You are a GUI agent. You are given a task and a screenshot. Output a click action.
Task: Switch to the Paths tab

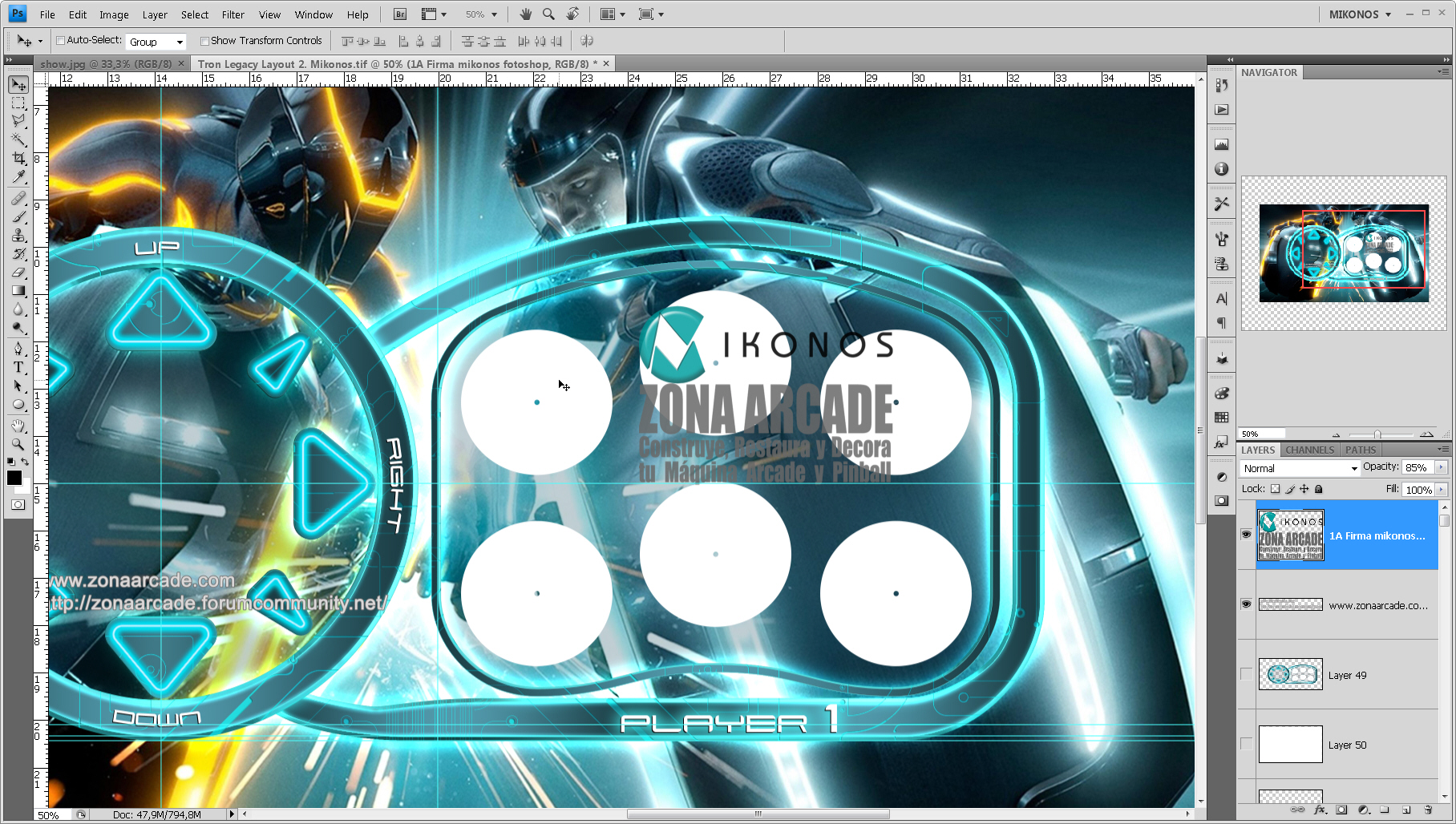coord(1361,450)
